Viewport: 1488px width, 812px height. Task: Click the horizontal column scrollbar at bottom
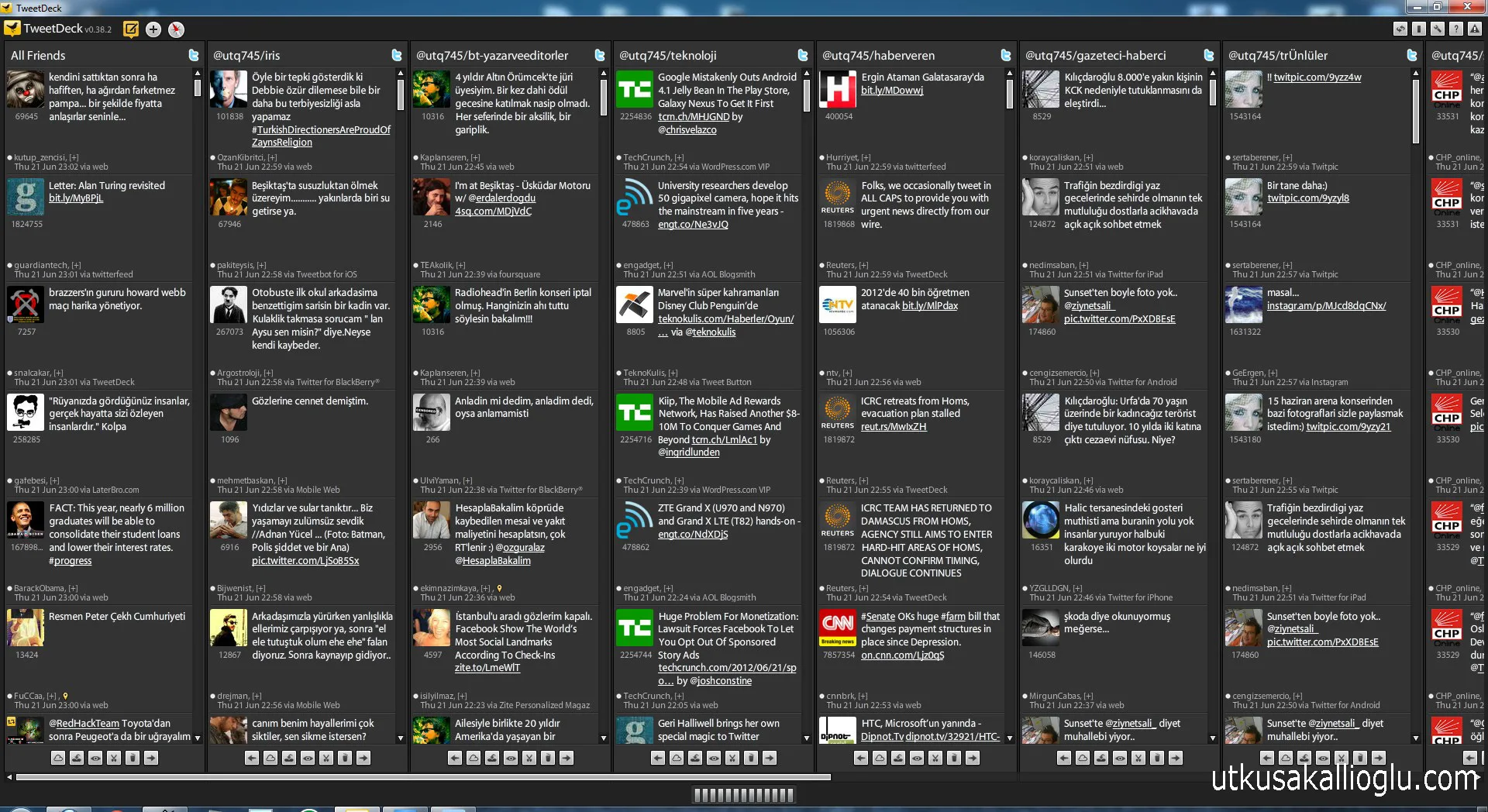[423, 776]
